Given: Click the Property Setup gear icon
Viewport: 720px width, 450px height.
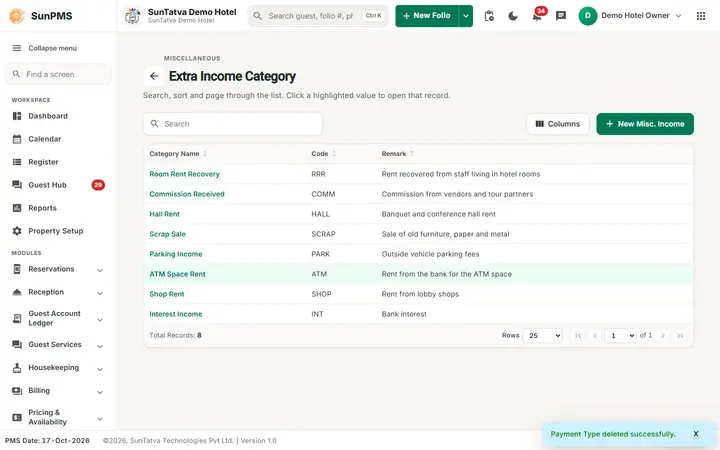Looking at the screenshot, I should [x=17, y=231].
